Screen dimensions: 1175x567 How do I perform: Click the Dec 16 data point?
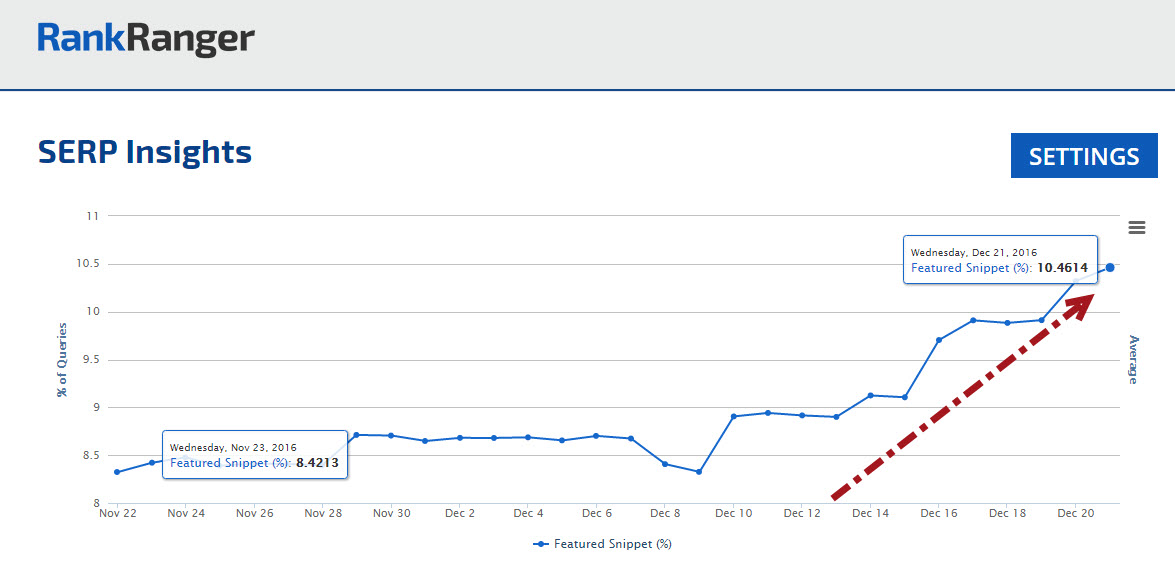pyautogui.click(x=938, y=340)
